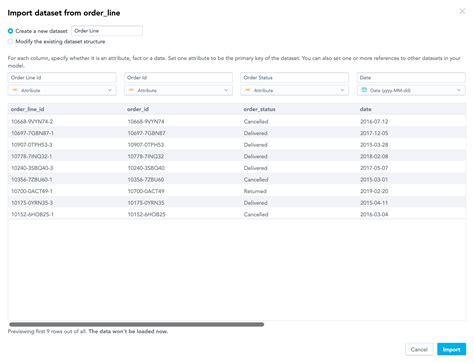Select Modify the existing dataset structure option
Image resolution: width=474 pixels, height=363 pixels.
[x=10, y=42]
